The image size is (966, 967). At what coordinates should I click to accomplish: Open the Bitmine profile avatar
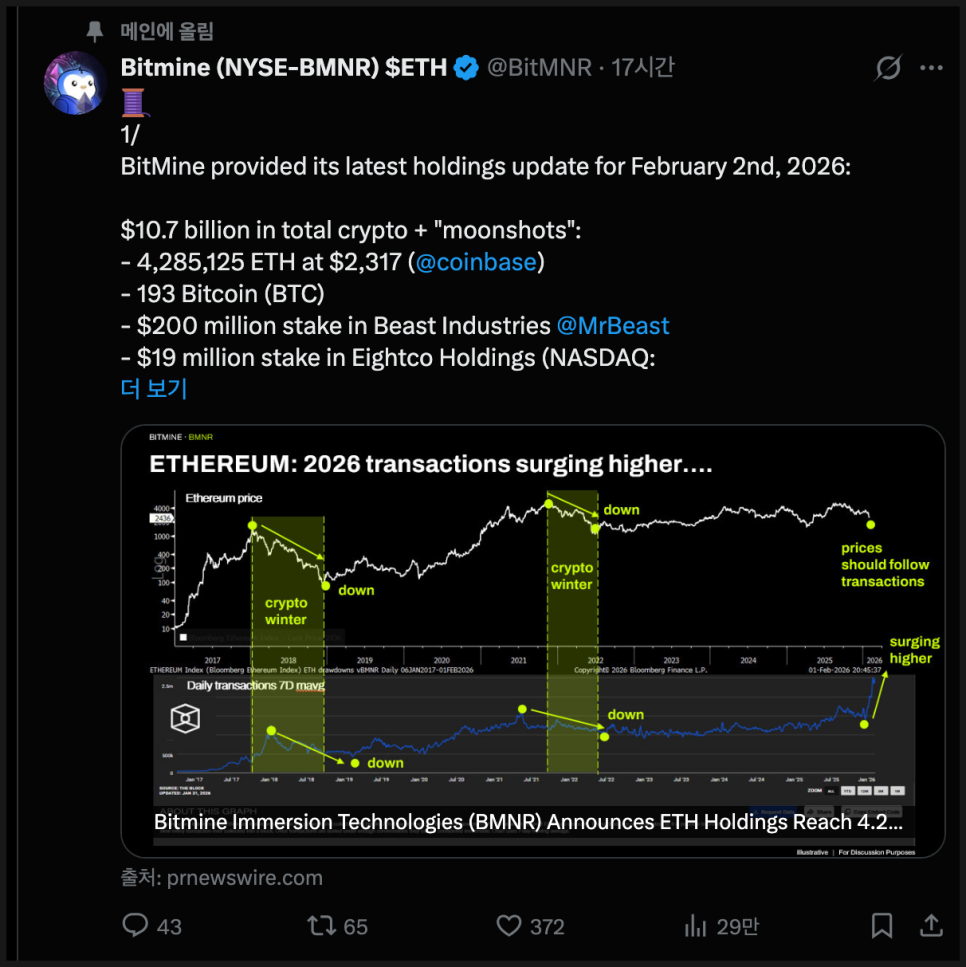click(75, 82)
